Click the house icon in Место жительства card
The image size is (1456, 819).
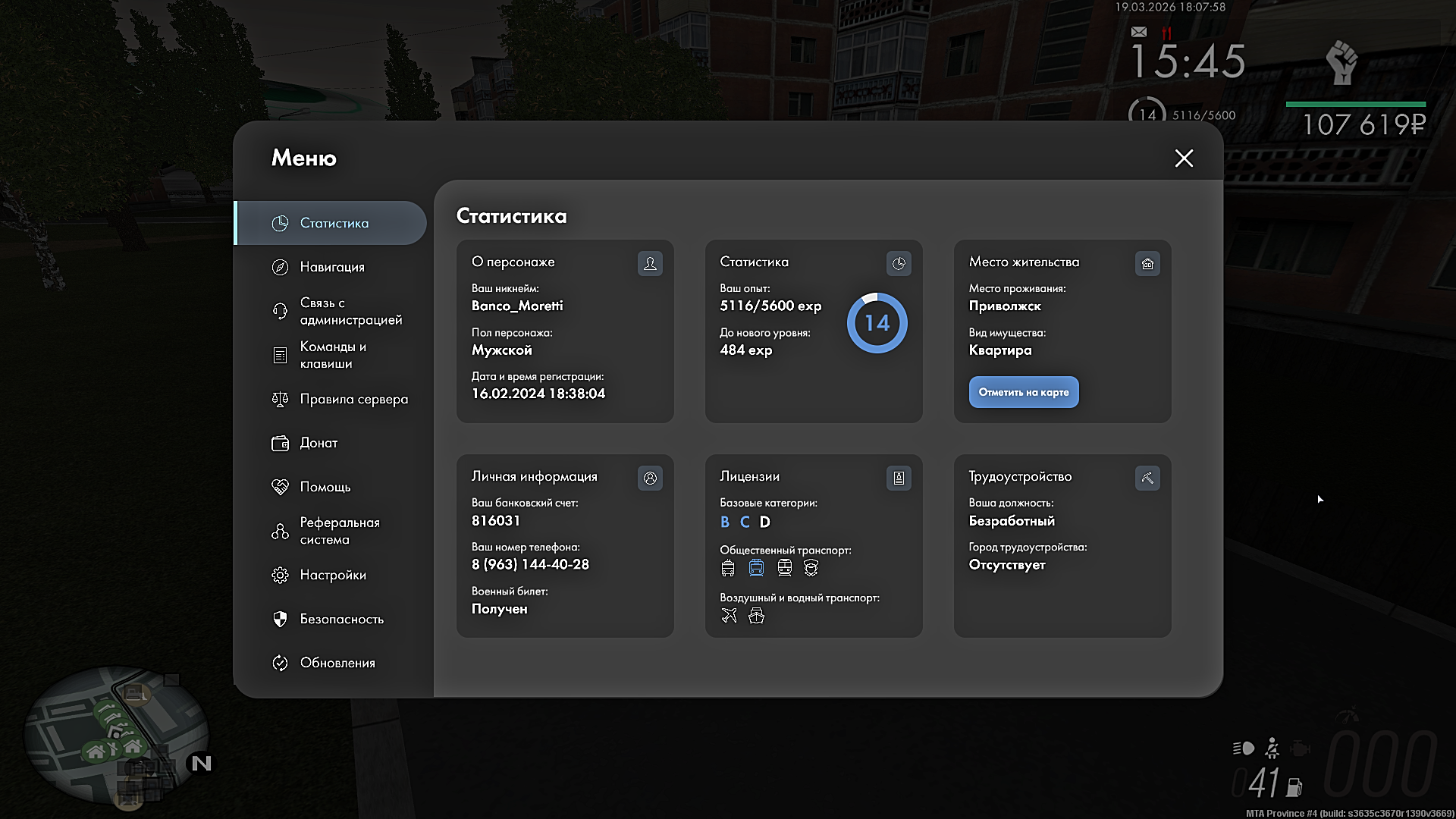coord(1147,263)
